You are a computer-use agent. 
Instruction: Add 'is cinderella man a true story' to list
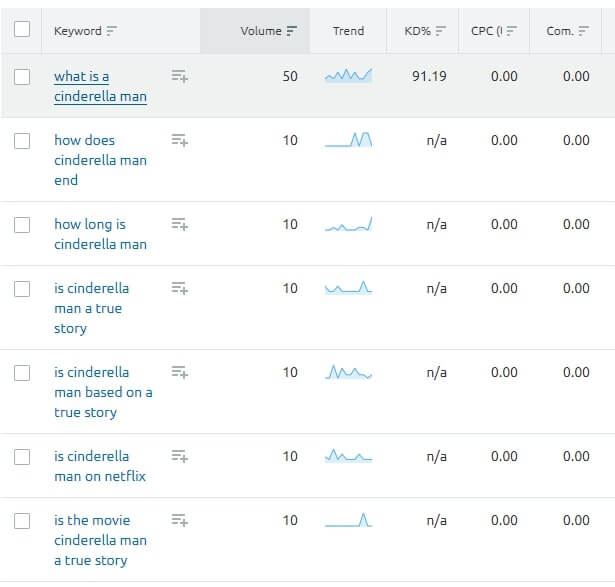click(x=180, y=288)
